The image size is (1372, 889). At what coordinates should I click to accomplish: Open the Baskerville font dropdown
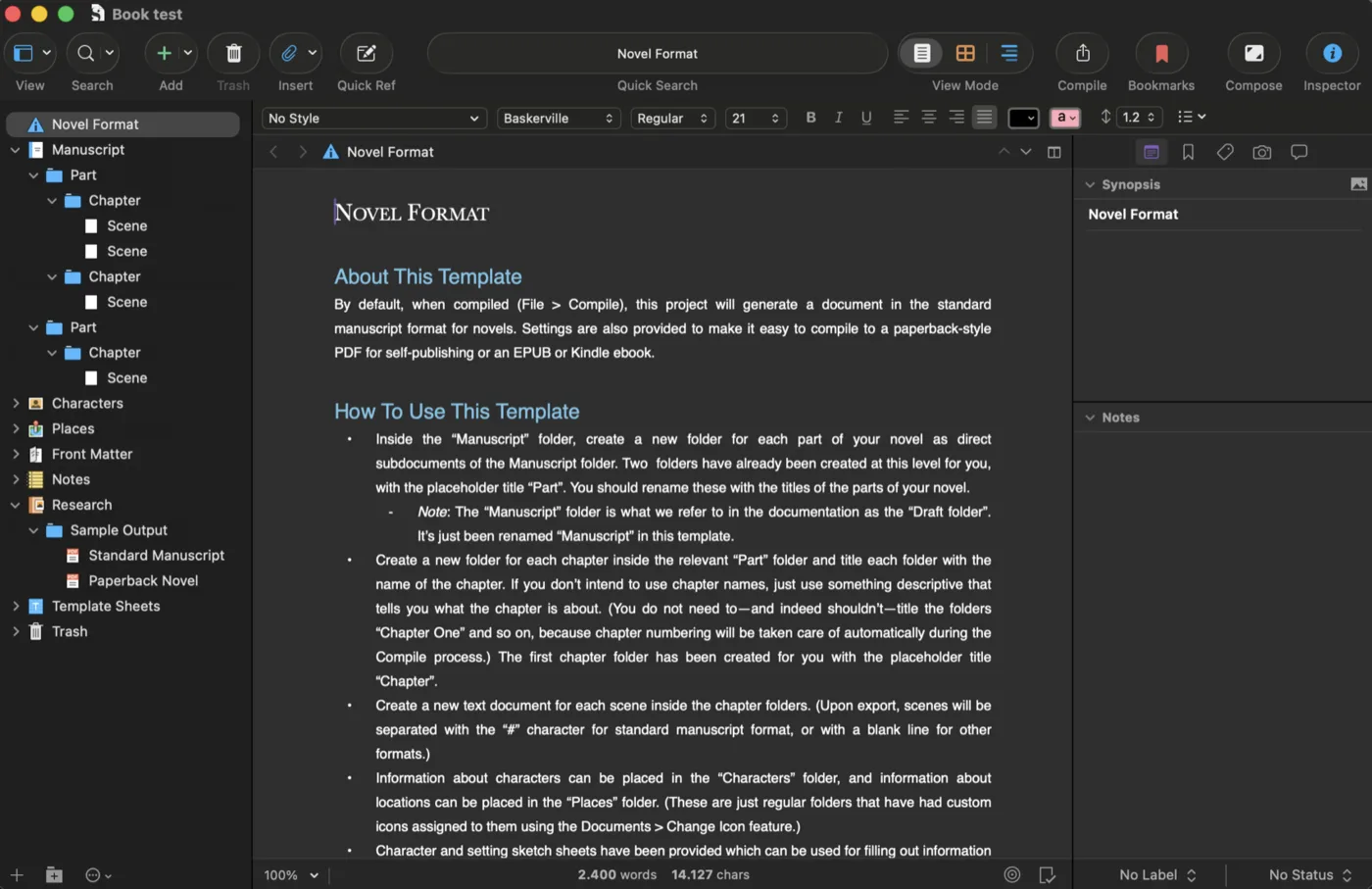tap(558, 118)
